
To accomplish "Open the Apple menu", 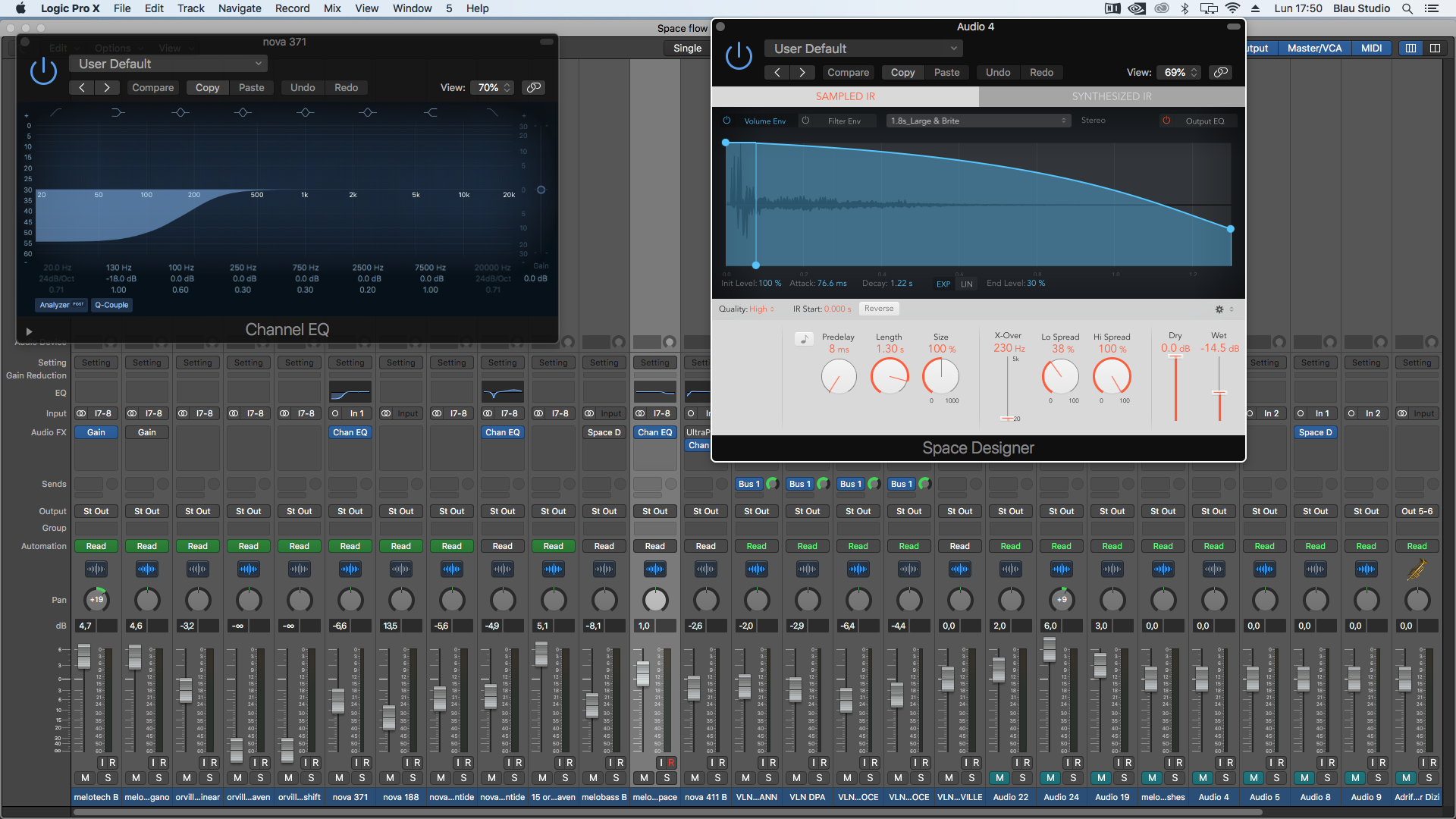I will tap(20, 8).
